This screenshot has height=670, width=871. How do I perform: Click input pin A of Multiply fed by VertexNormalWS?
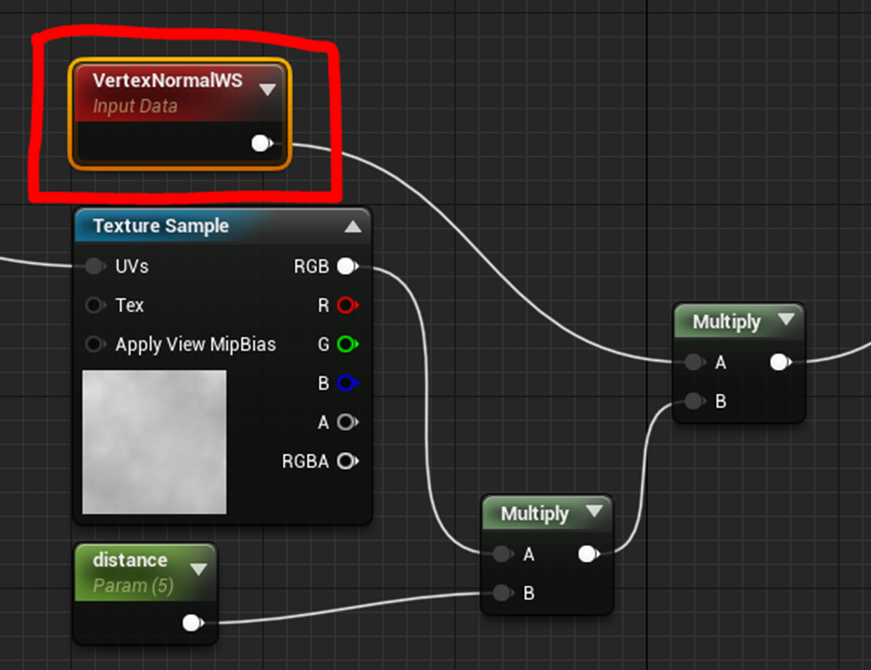coord(695,362)
